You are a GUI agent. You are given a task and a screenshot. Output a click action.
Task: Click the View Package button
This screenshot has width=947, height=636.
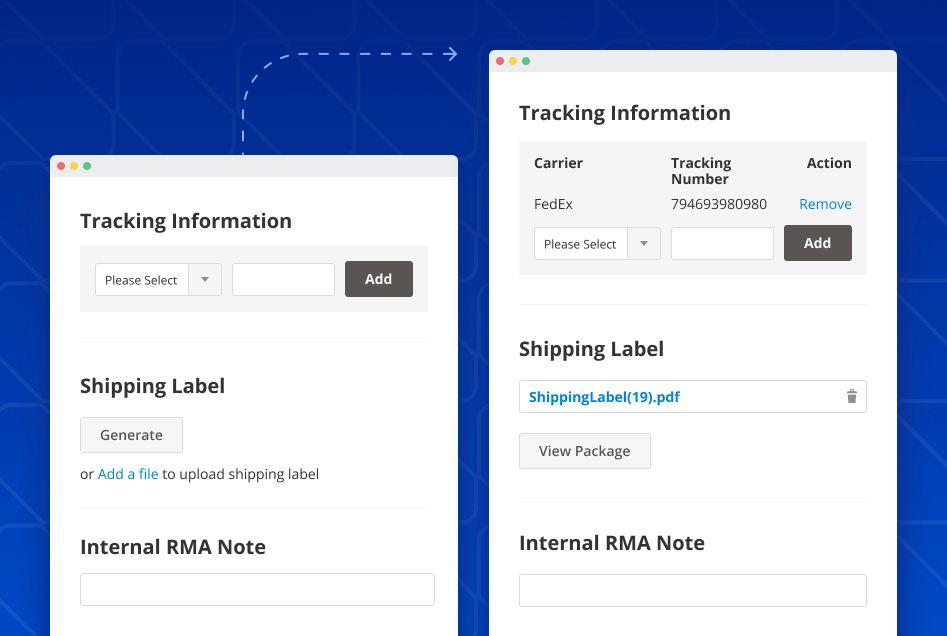tap(584, 450)
